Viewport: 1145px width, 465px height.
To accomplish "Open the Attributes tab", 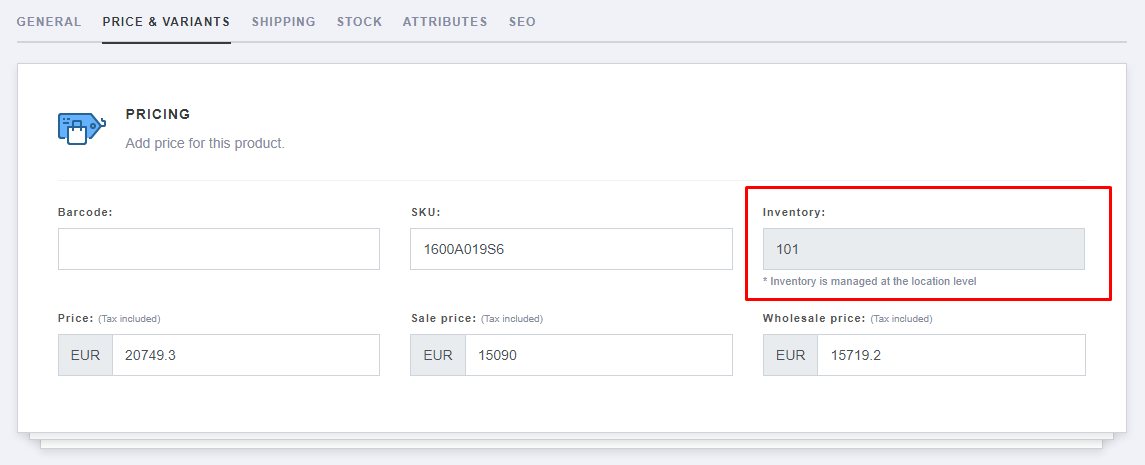I will 445,22.
